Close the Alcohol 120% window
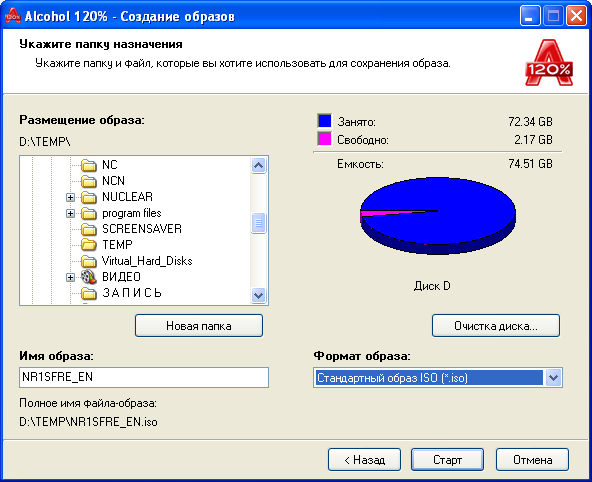592x482 pixels. [x=576, y=16]
